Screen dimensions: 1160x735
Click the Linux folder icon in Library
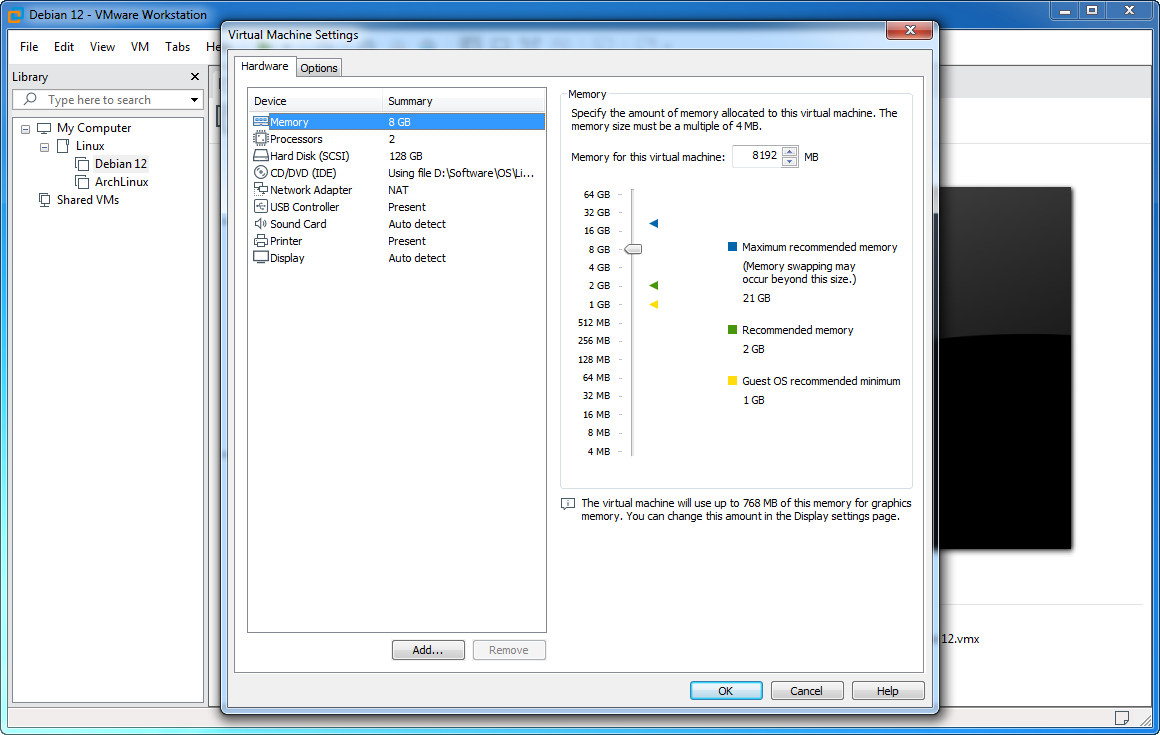(64, 146)
